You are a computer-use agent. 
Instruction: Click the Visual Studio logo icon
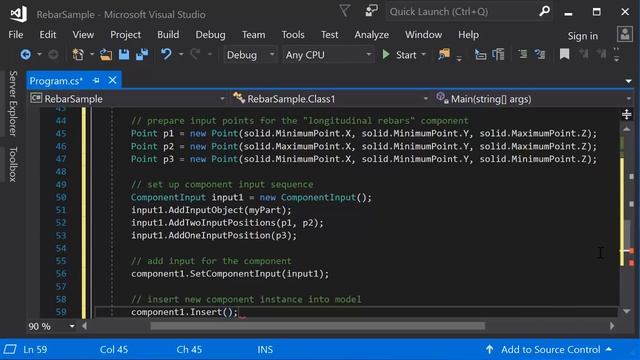pyautogui.click(x=18, y=14)
